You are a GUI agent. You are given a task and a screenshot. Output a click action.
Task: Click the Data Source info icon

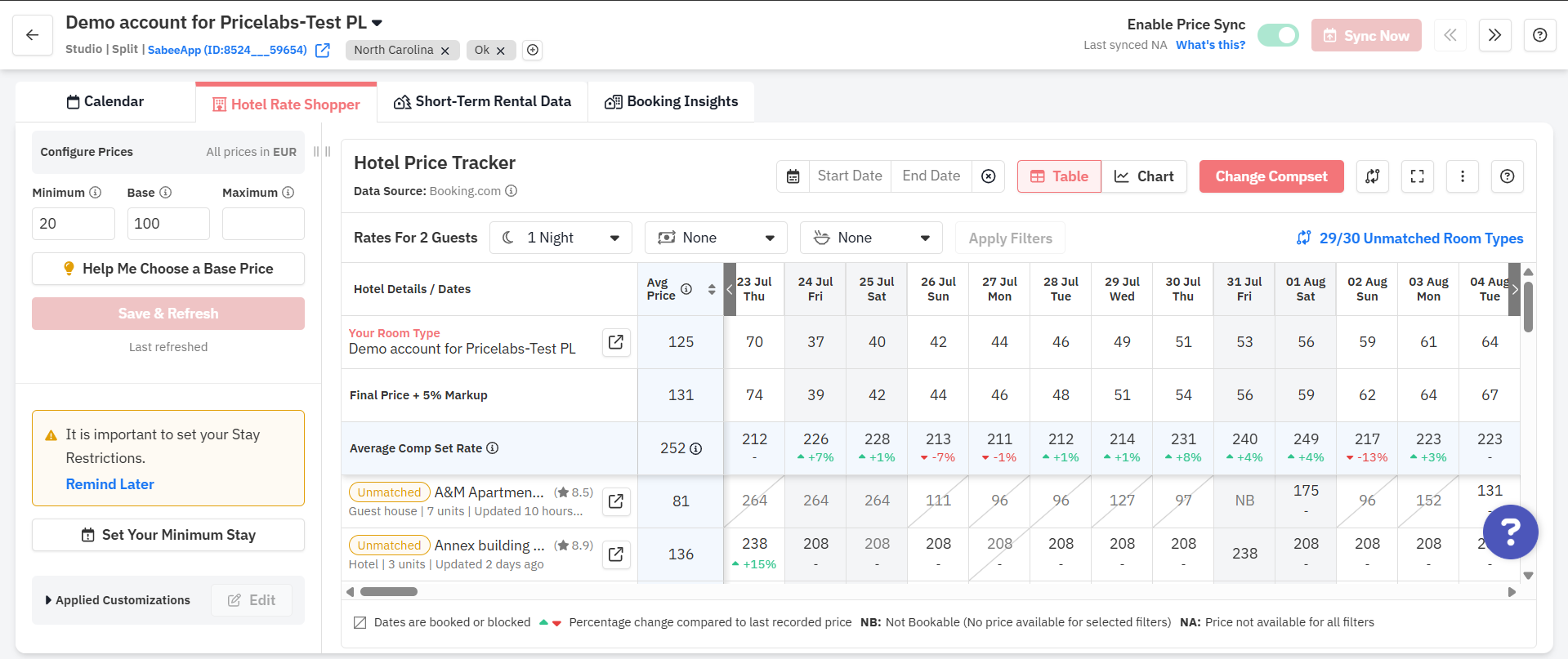point(511,191)
